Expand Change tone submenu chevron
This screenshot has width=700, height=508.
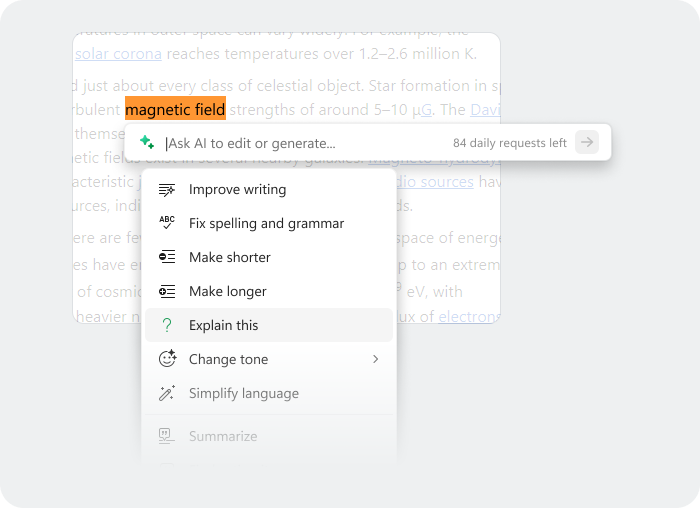coord(375,359)
